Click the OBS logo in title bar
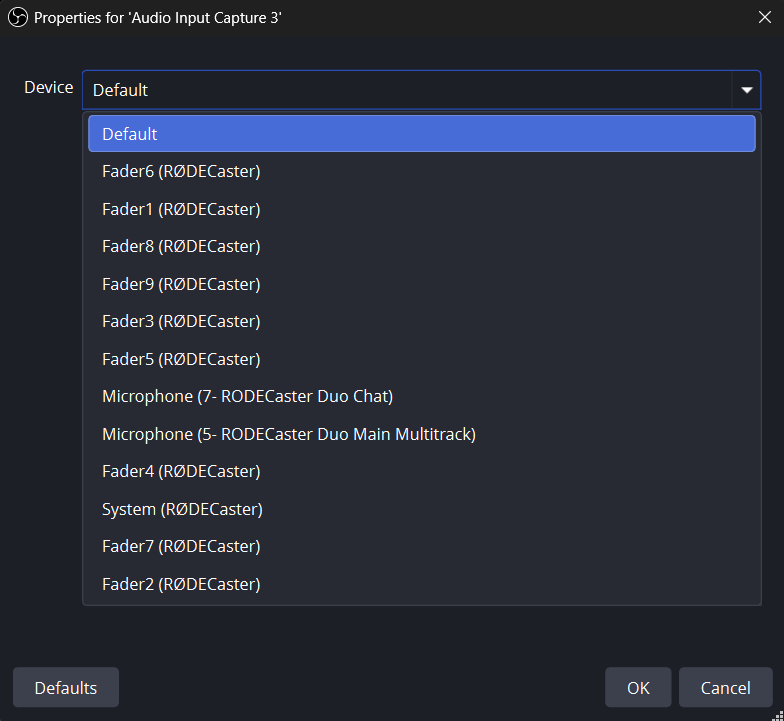Image resolution: width=784 pixels, height=721 pixels. coord(17,18)
